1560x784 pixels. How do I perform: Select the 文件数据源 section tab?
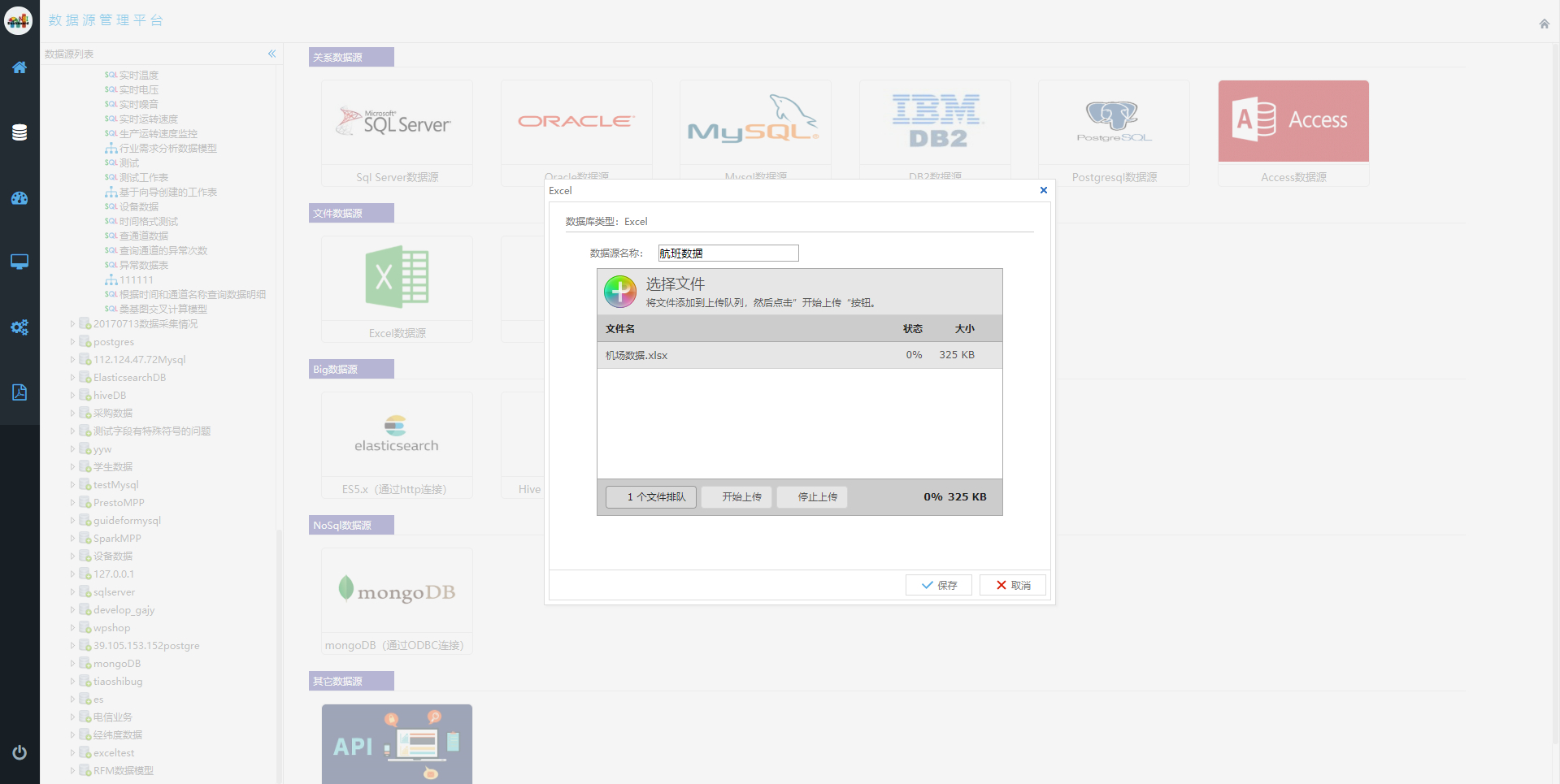[351, 214]
